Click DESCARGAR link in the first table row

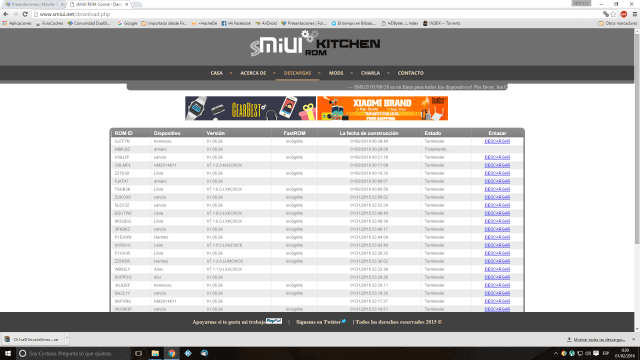point(497,141)
